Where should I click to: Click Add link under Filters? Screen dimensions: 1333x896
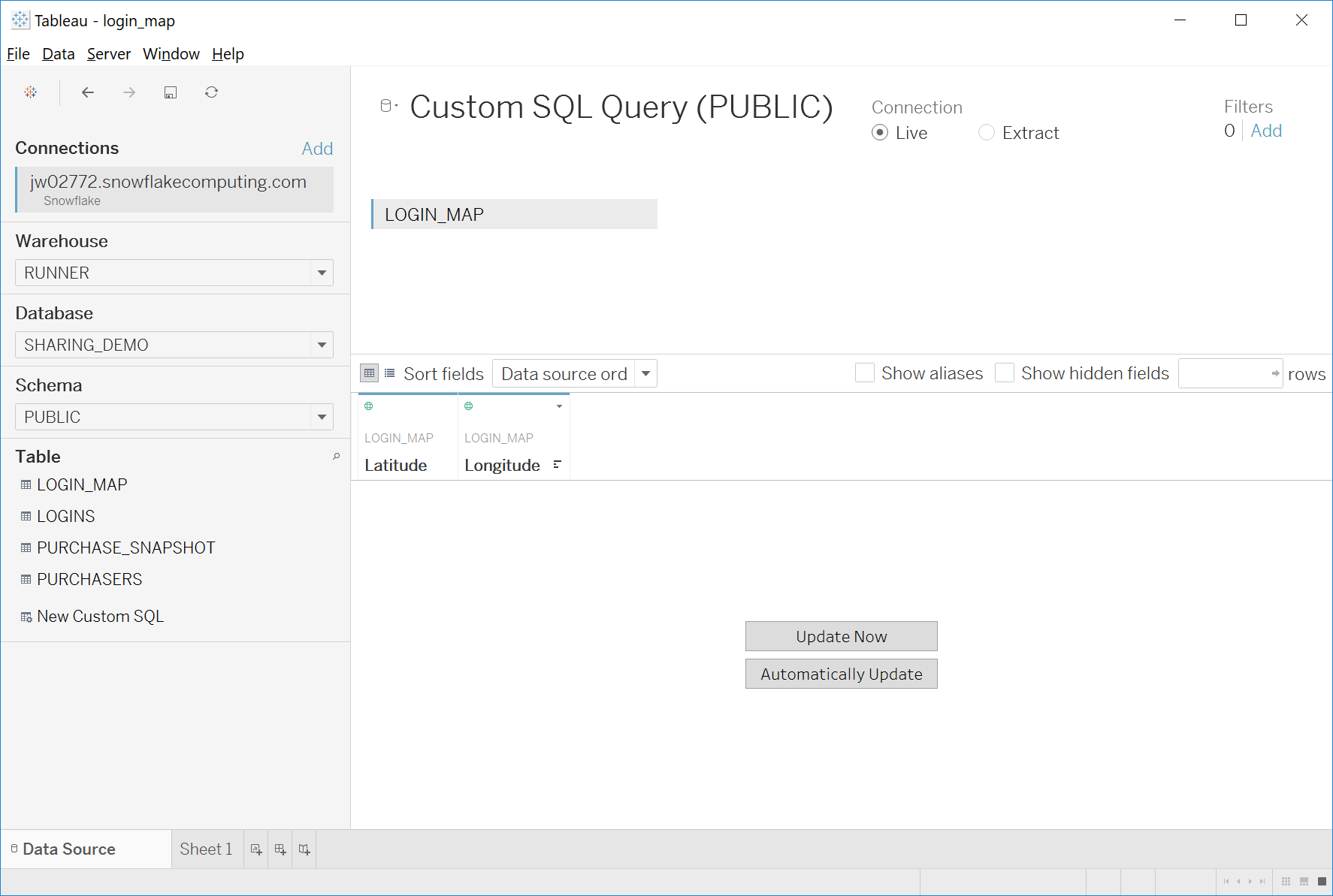point(1266,131)
